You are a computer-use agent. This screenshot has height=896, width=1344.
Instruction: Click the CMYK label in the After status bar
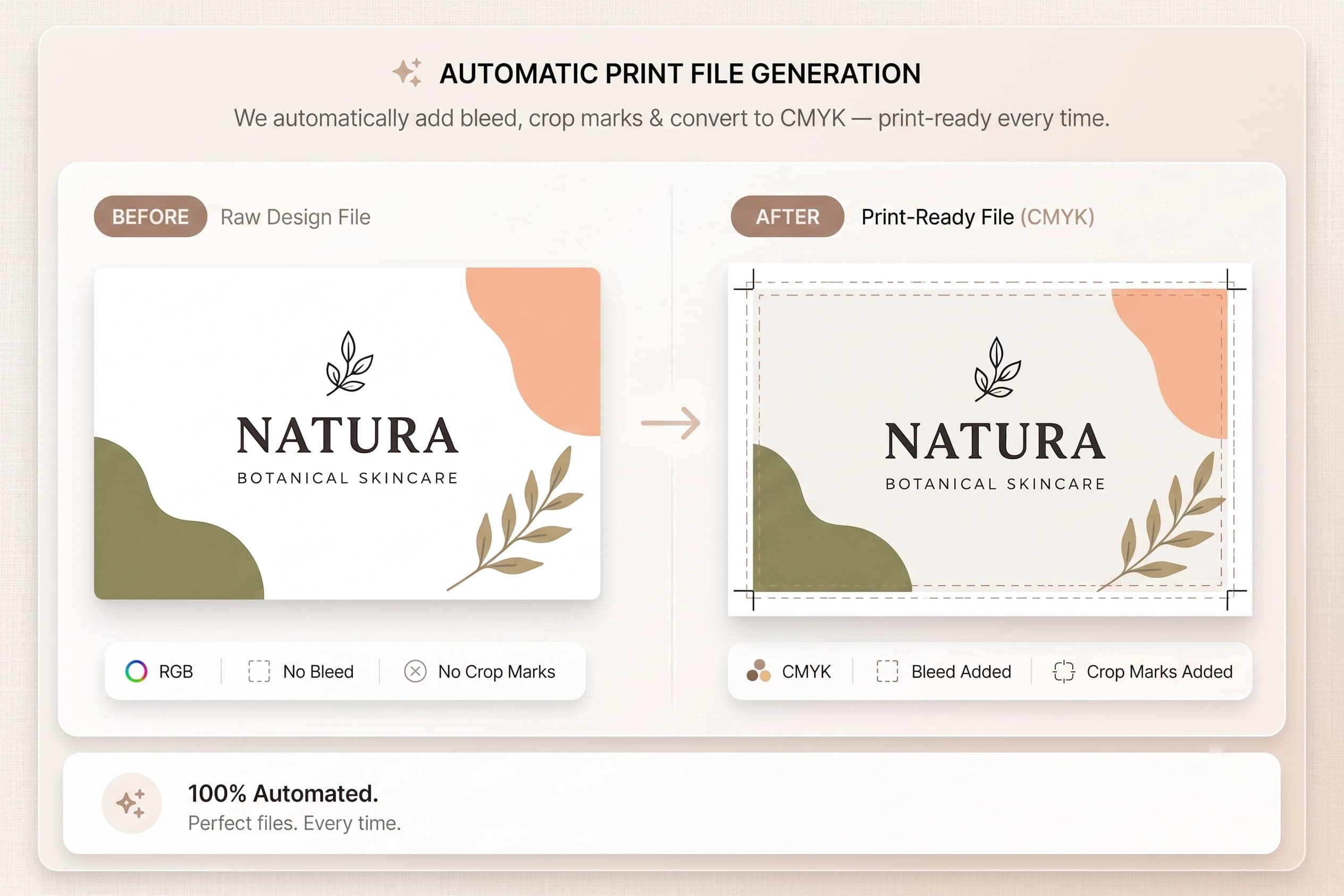pyautogui.click(x=806, y=671)
